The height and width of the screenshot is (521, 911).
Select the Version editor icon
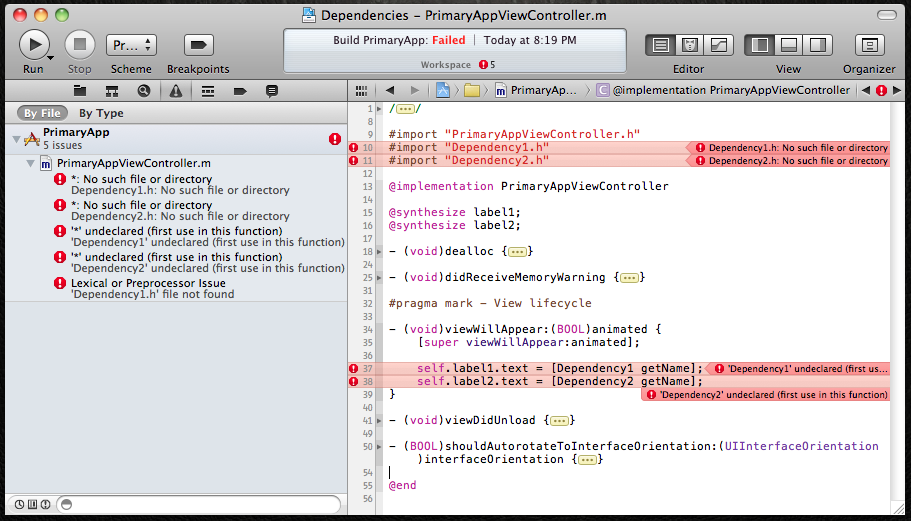719,45
